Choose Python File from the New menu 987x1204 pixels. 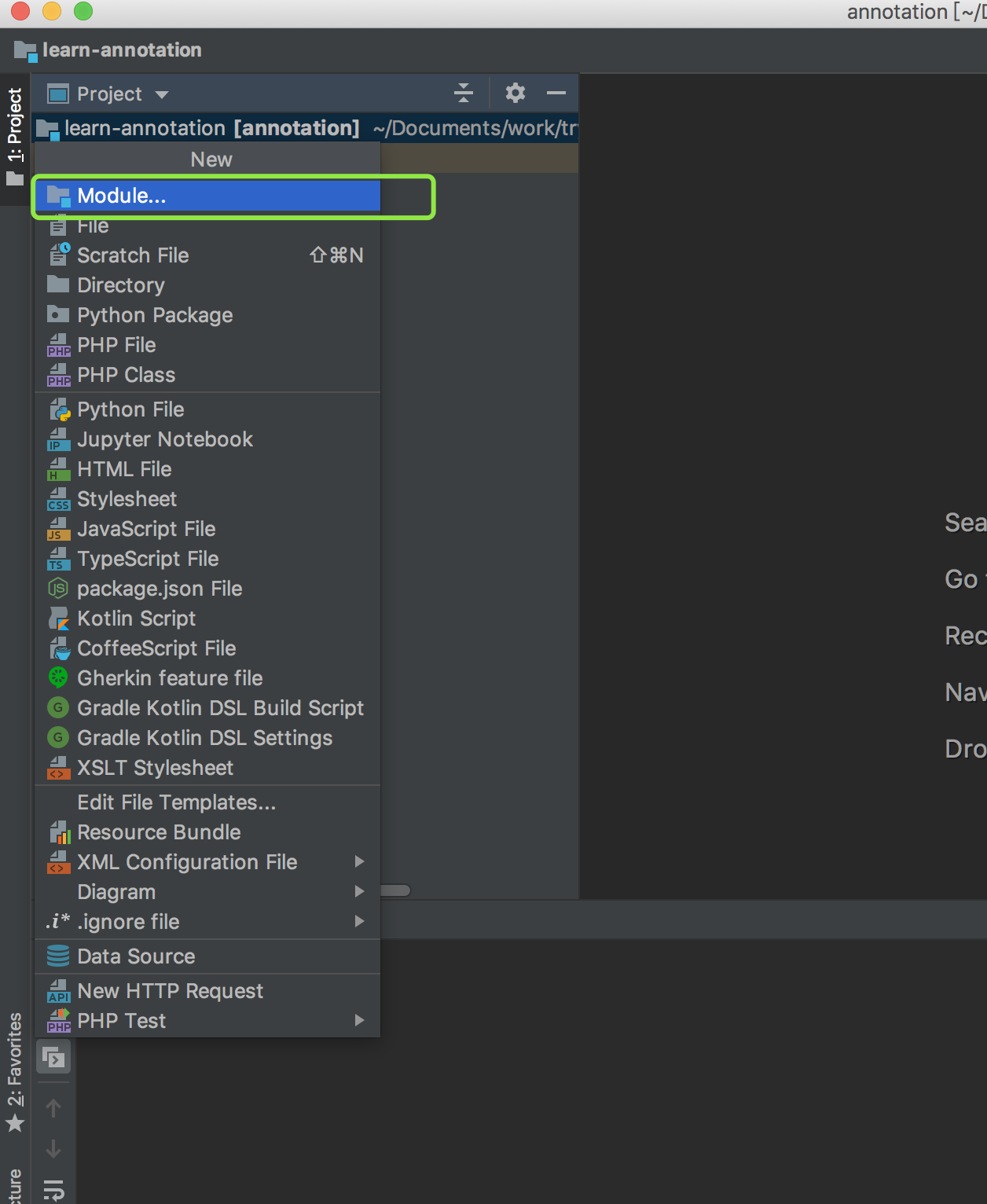point(130,409)
